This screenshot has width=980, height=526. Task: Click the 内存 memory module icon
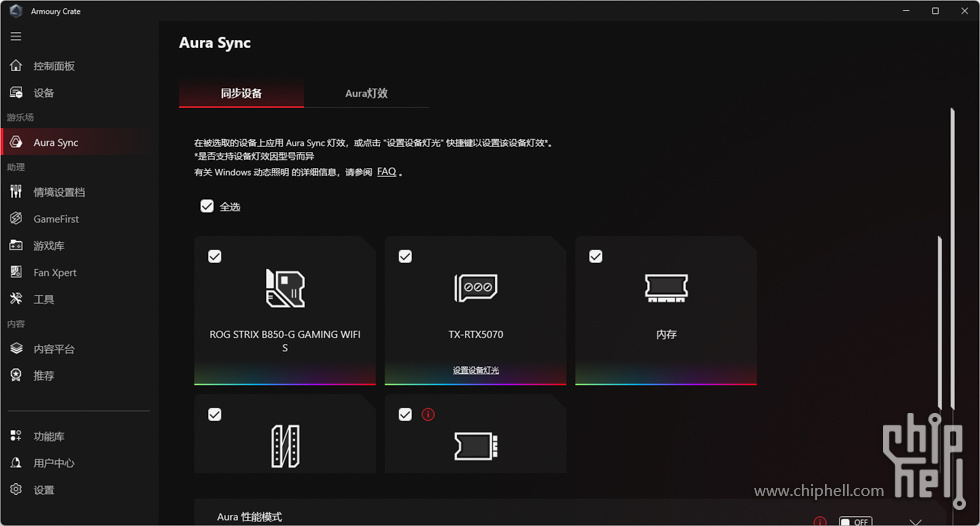click(666, 288)
